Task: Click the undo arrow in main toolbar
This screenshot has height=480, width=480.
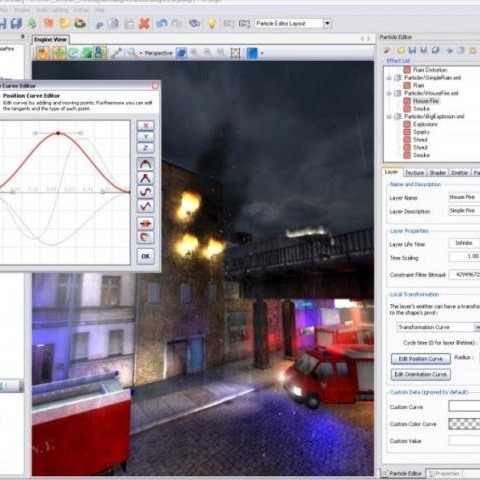Action: point(161,24)
